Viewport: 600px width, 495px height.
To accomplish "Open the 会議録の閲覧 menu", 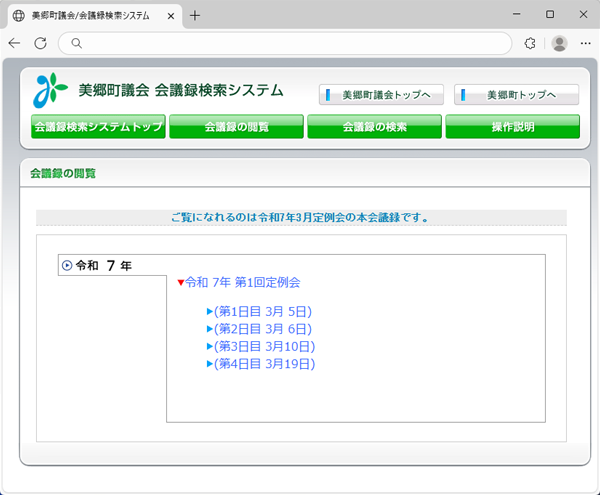I will 236,126.
